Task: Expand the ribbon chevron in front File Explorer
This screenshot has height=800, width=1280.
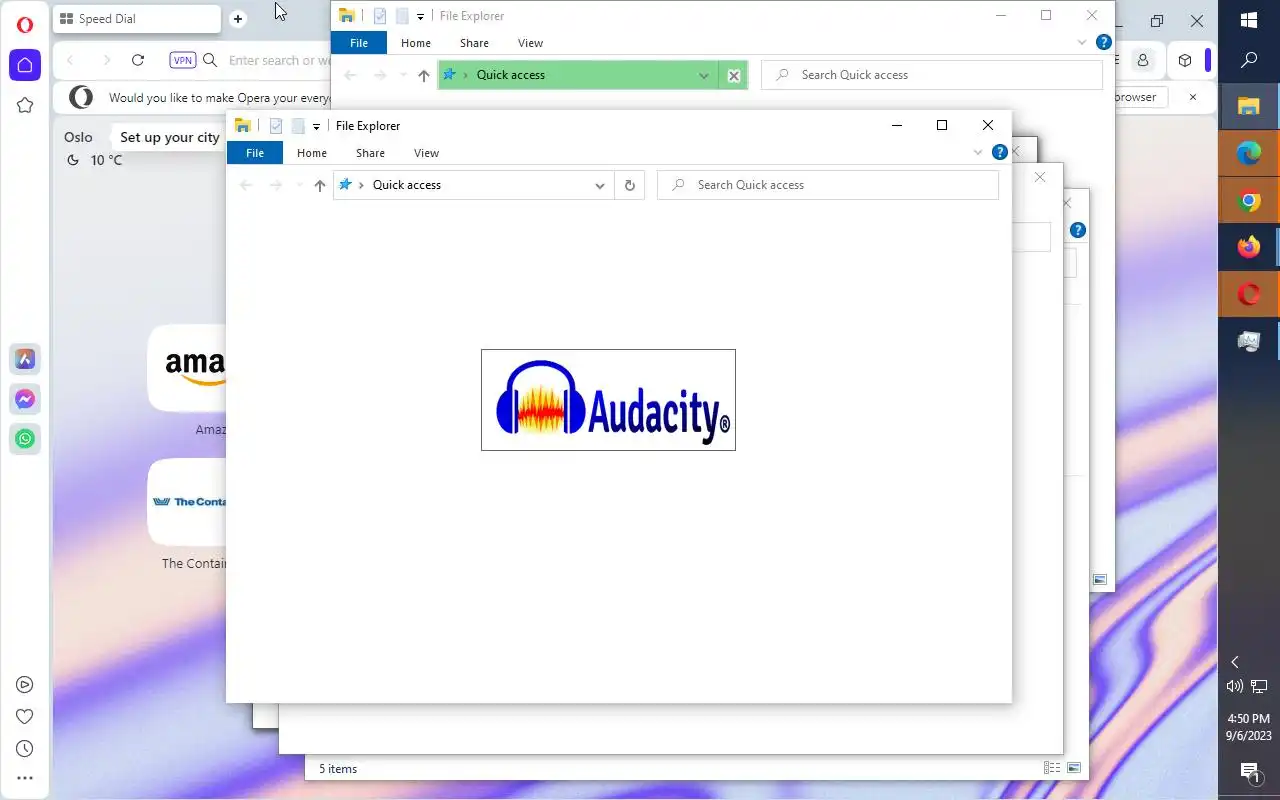Action: 978,153
